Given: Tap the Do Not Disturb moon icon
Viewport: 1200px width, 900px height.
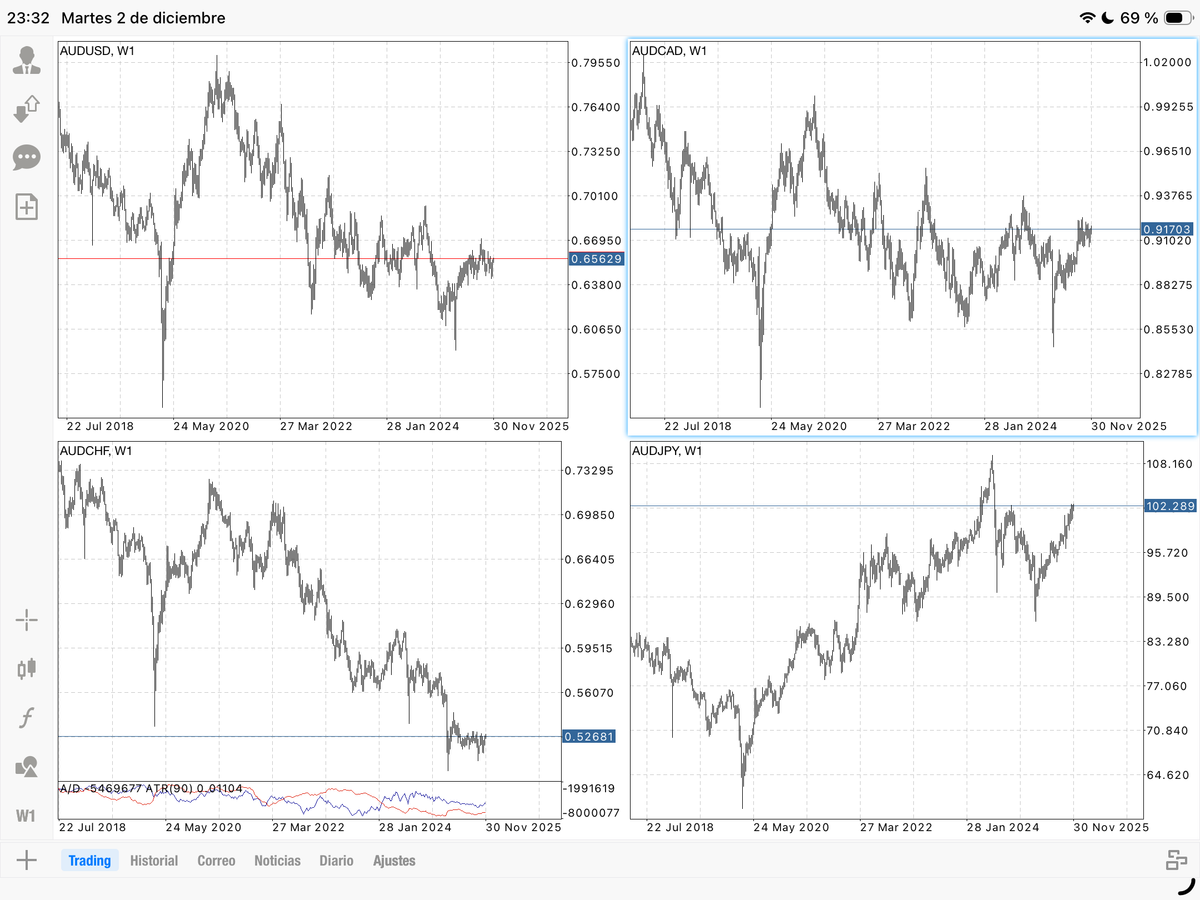Looking at the screenshot, I should click(x=1108, y=18).
